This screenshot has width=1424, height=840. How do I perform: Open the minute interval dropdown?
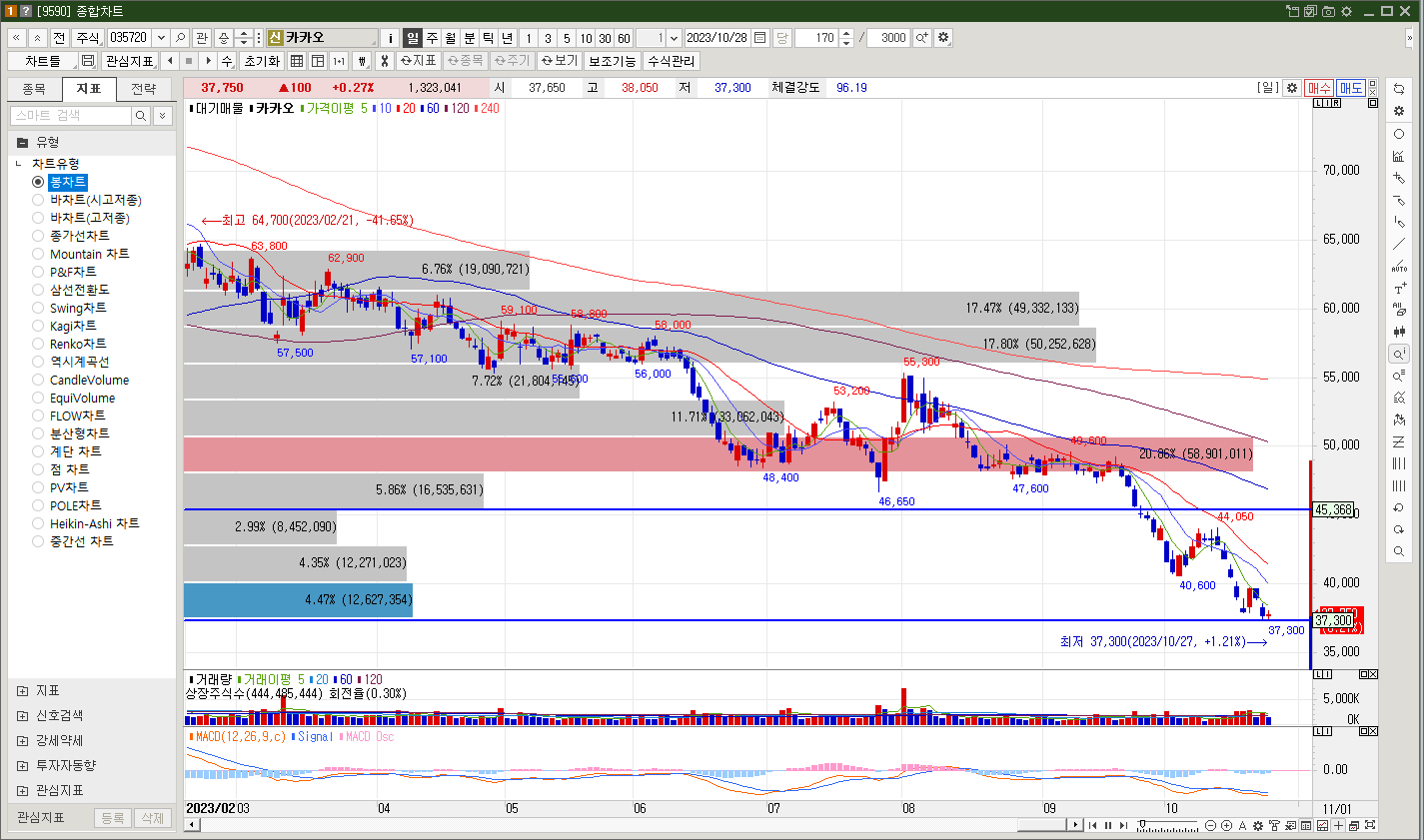tap(674, 38)
